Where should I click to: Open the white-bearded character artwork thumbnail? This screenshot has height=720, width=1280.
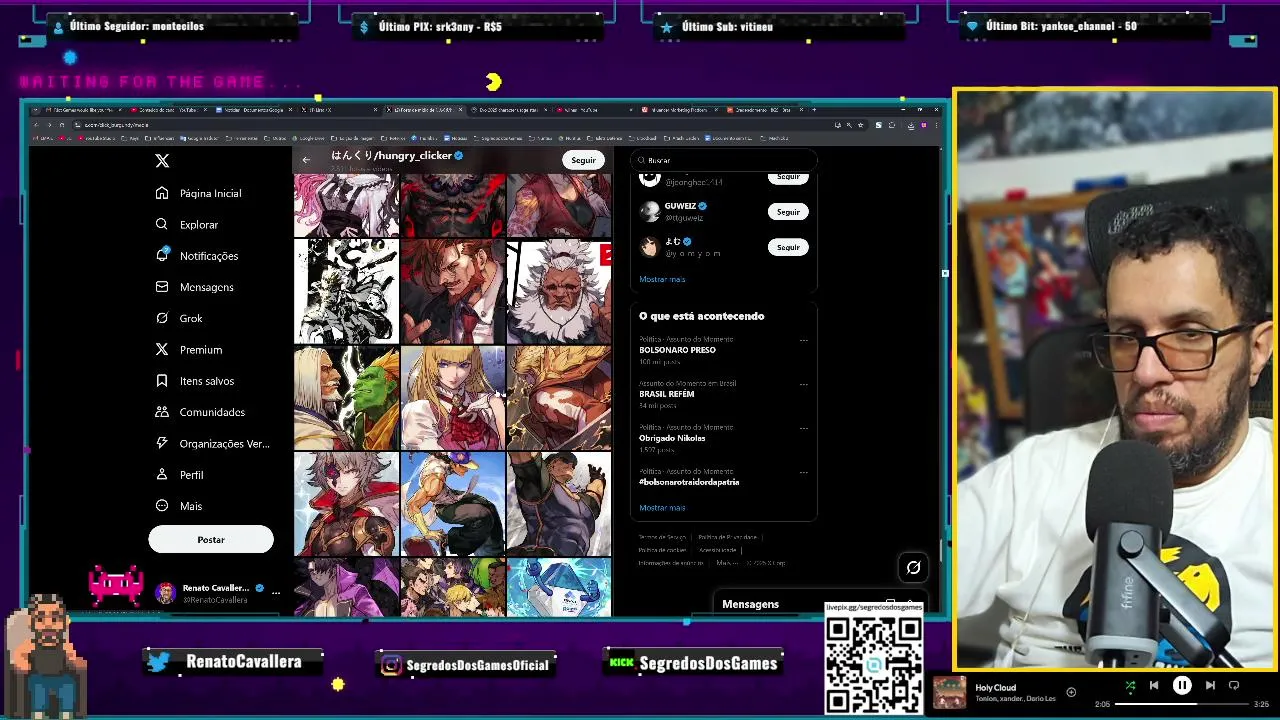(559, 291)
